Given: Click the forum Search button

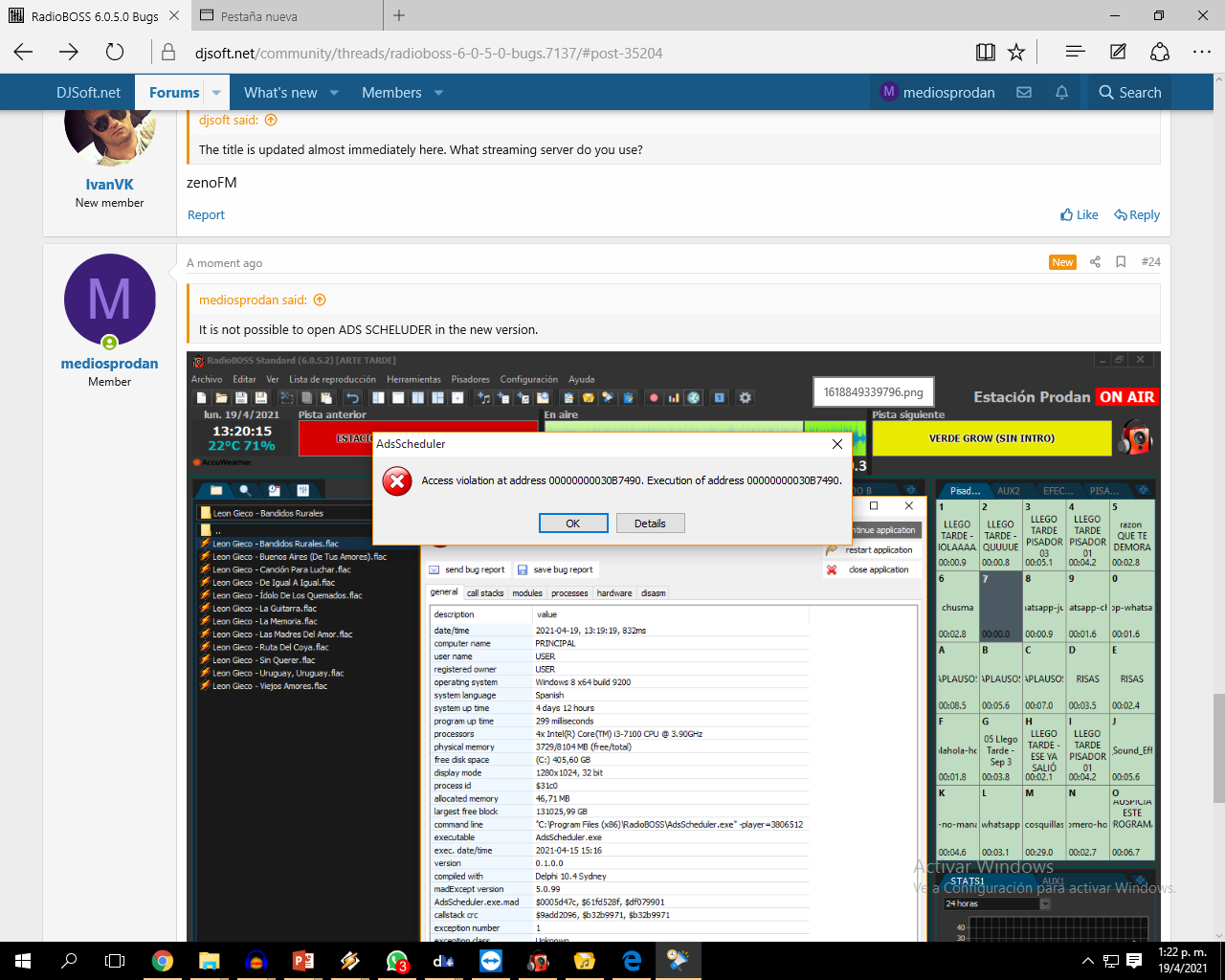Looking at the screenshot, I should 1129,93.
